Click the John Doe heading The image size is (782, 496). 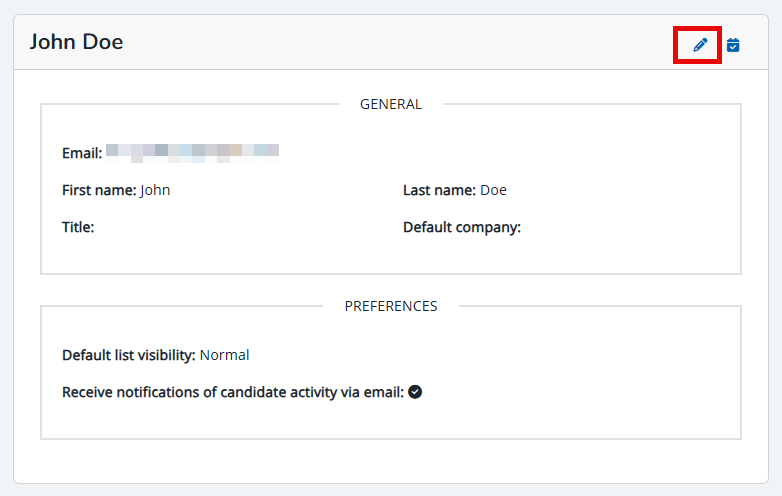[x=76, y=42]
